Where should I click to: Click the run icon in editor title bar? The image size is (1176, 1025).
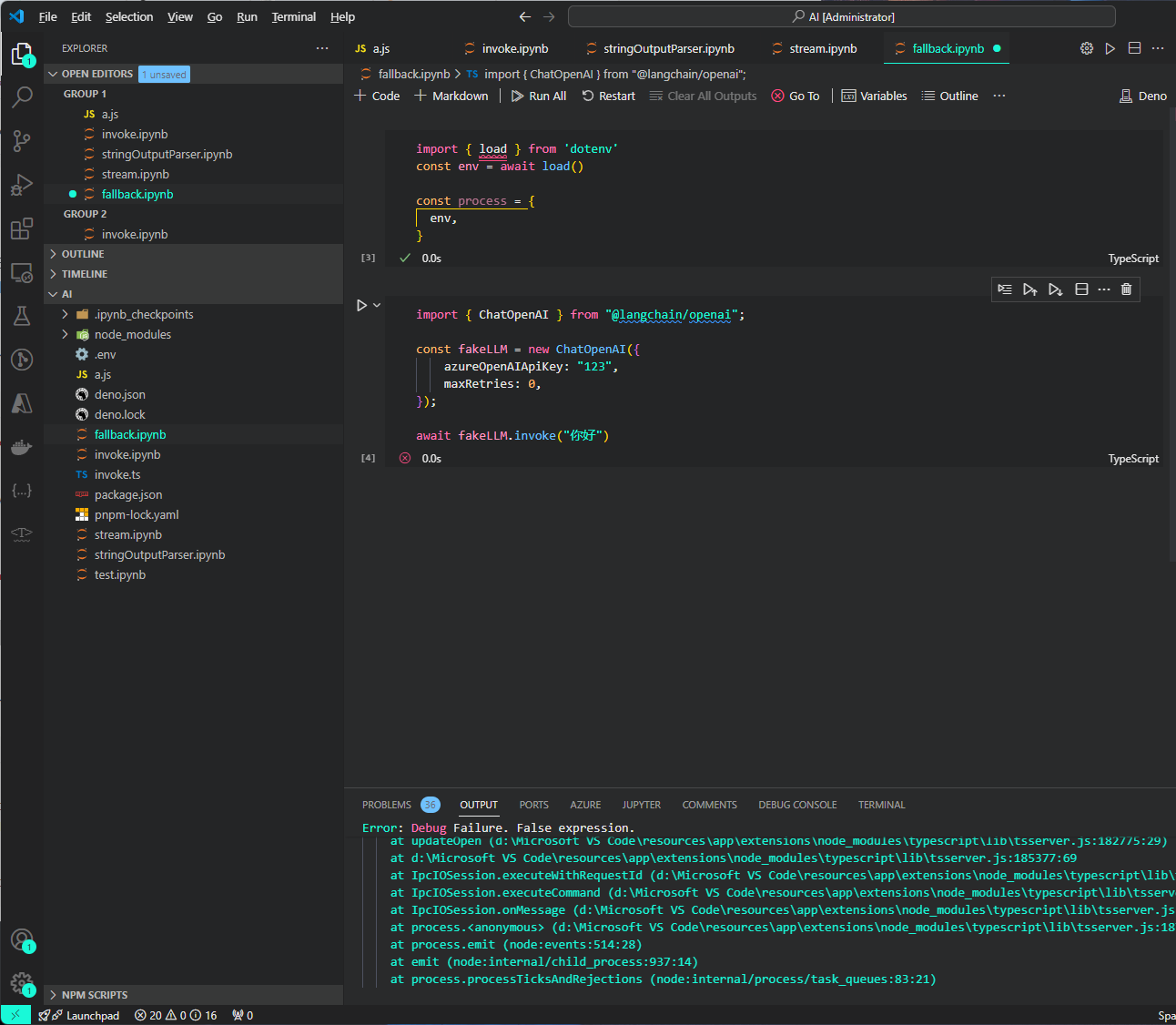[1110, 48]
